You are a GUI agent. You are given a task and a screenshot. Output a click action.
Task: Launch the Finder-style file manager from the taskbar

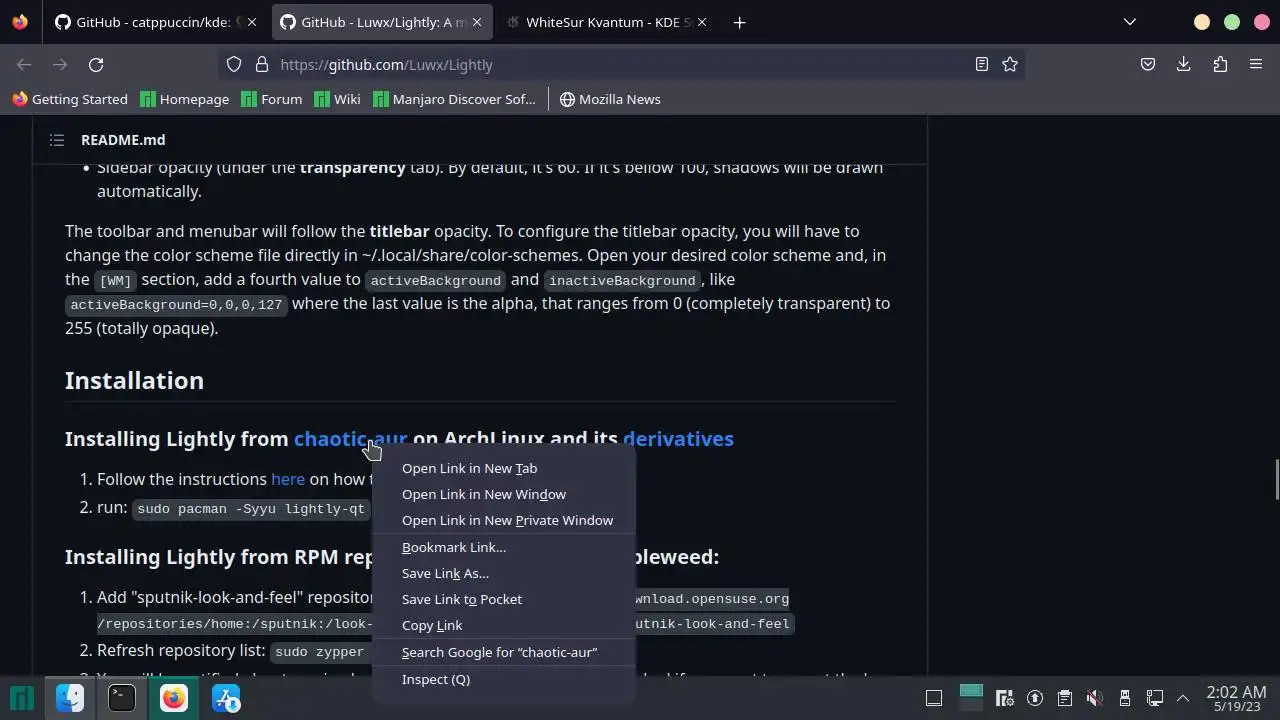[70, 698]
